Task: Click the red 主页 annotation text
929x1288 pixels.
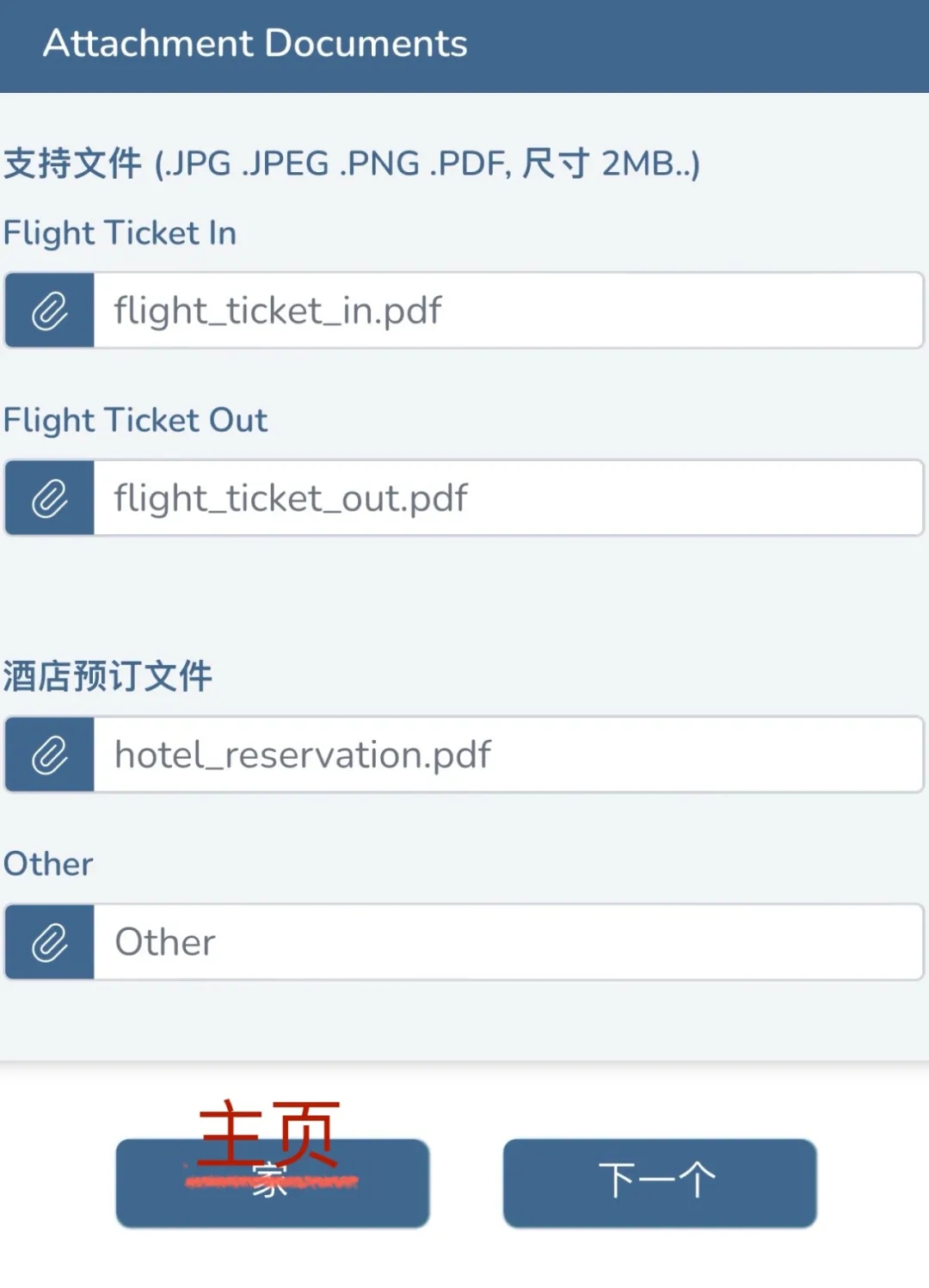Action: pos(268,1134)
